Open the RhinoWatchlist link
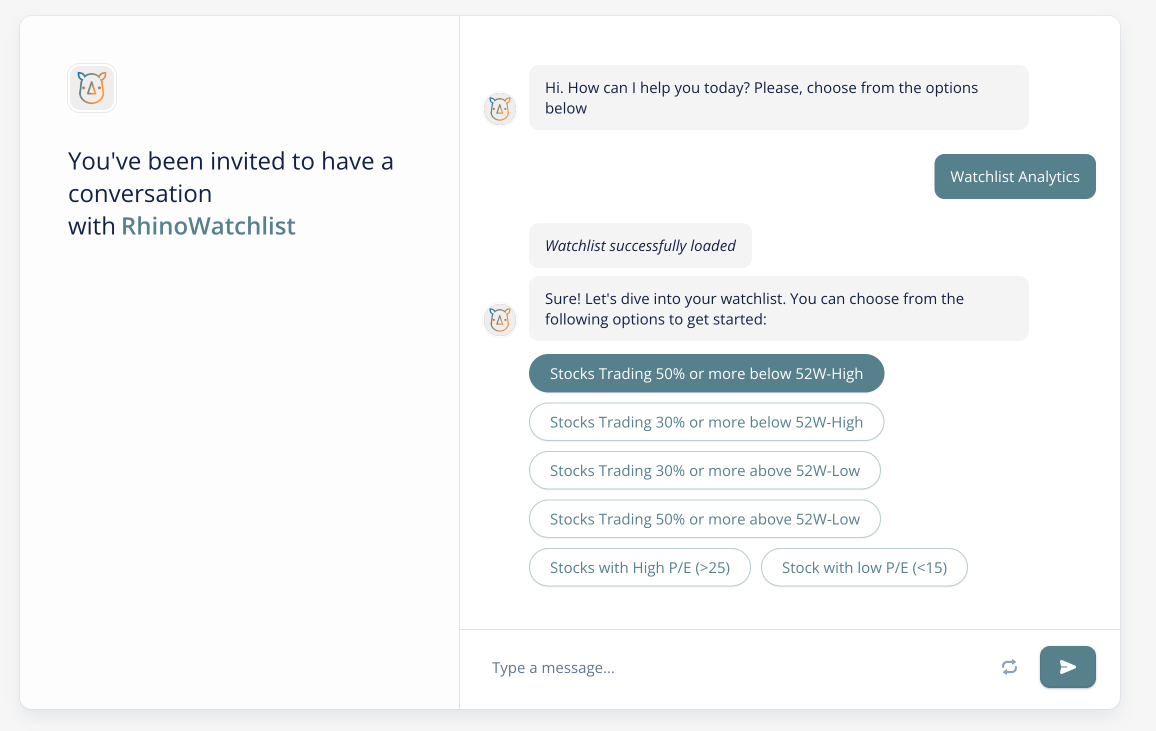Screen dimensions: 1156x731 click(x=208, y=226)
